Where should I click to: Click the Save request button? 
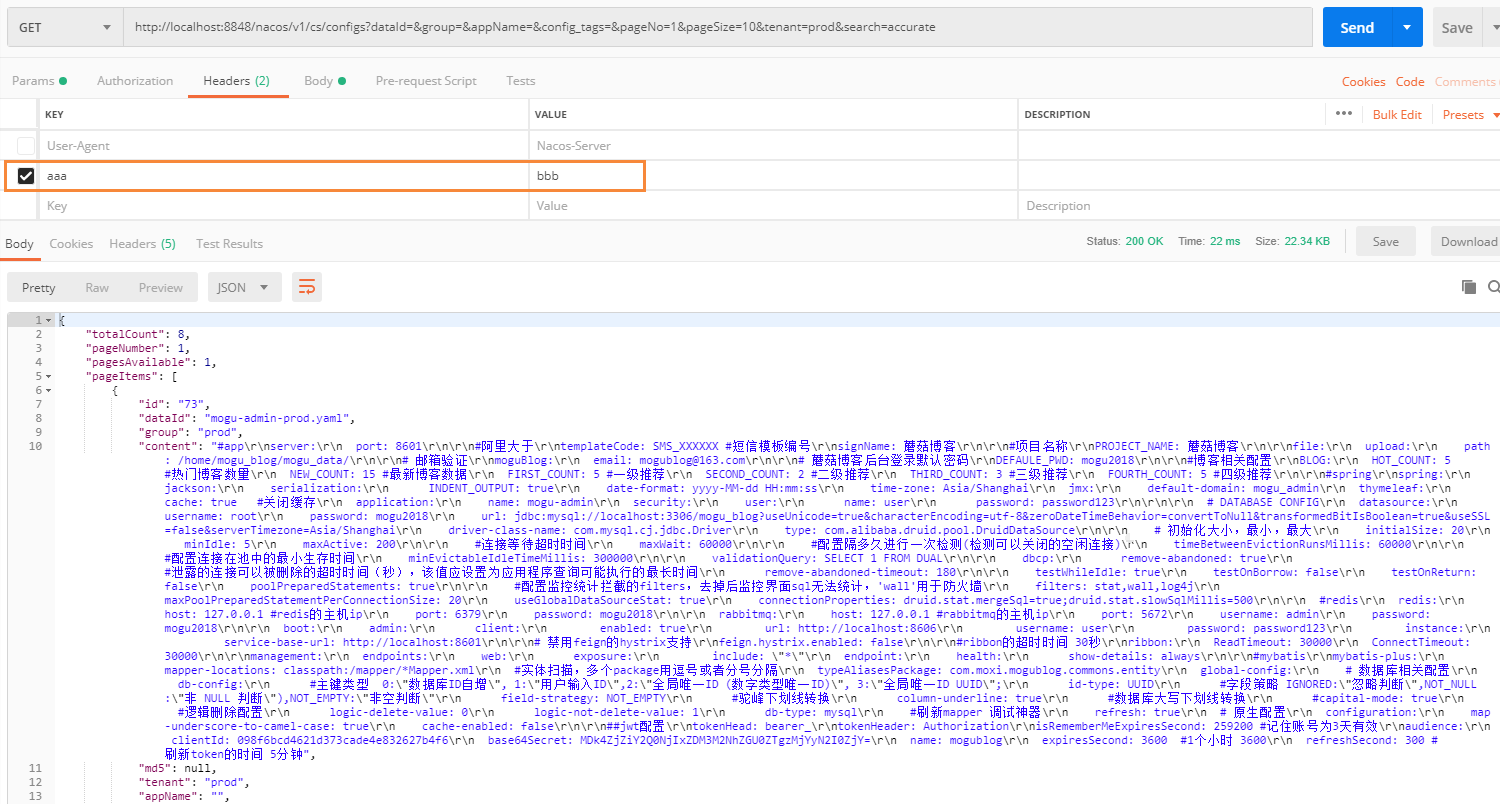(x=1456, y=28)
